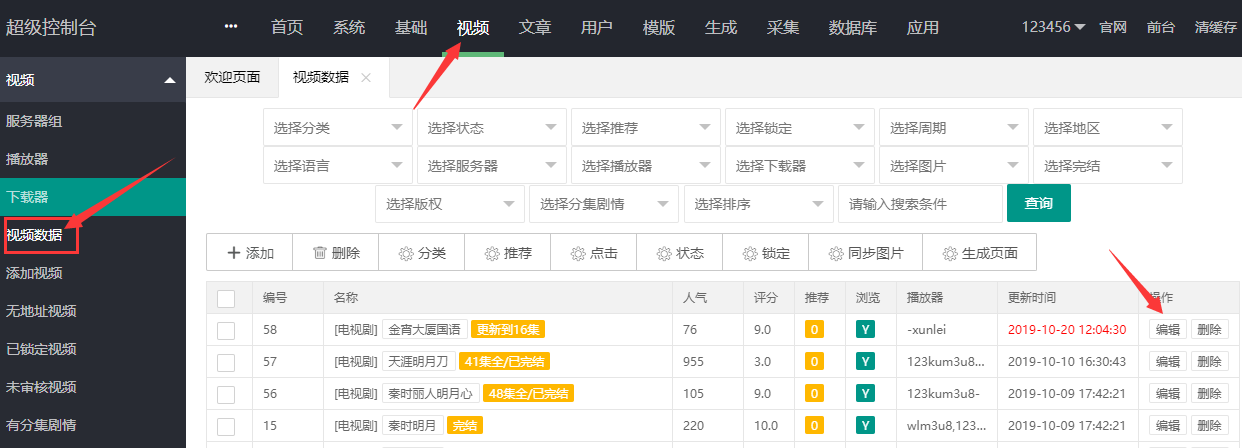Click 编辑 for the 金宵大厦国语 row

tap(1167, 330)
